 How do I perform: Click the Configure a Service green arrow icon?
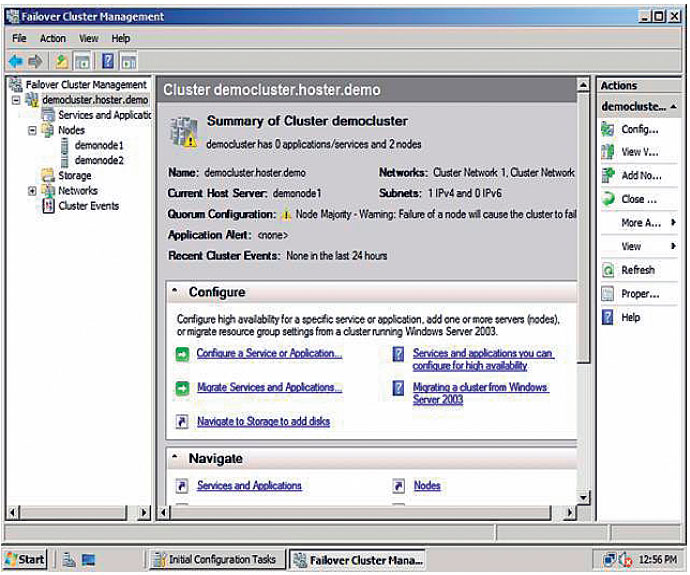(182, 354)
